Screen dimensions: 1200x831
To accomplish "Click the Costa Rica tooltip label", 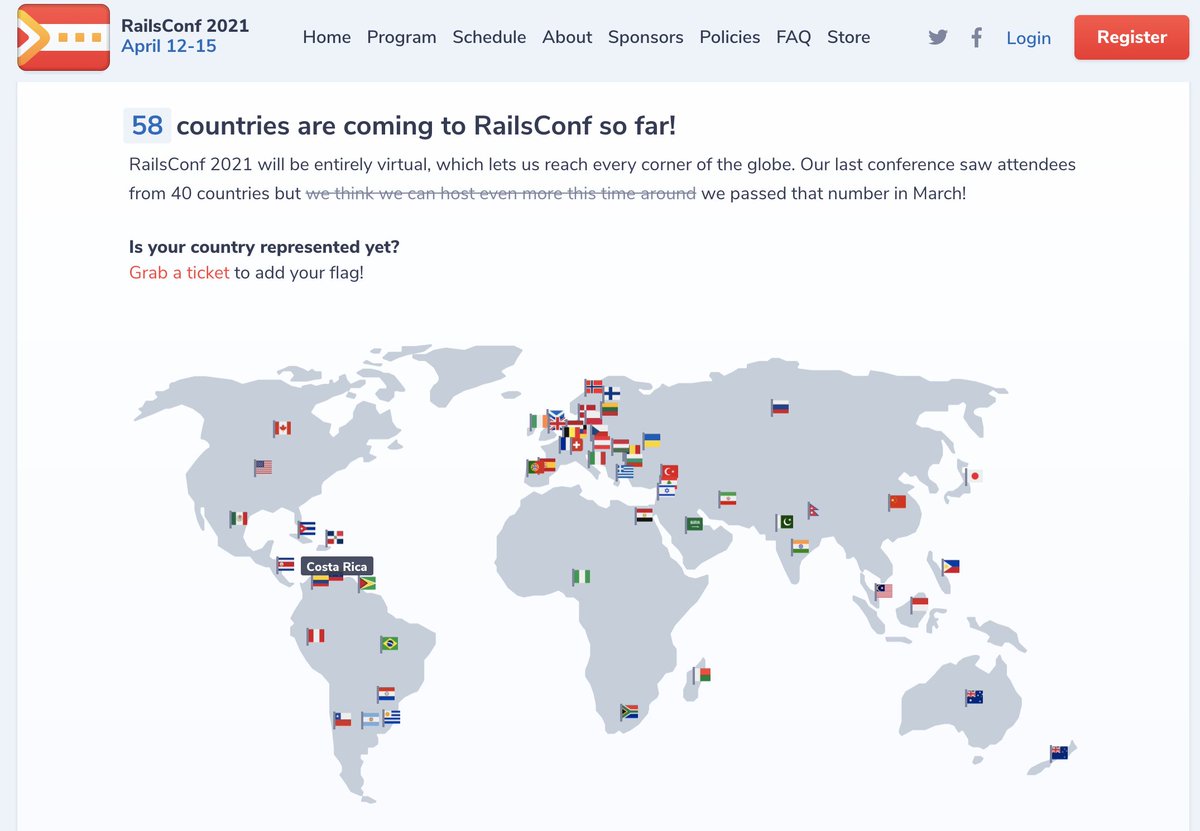I will point(336,567).
